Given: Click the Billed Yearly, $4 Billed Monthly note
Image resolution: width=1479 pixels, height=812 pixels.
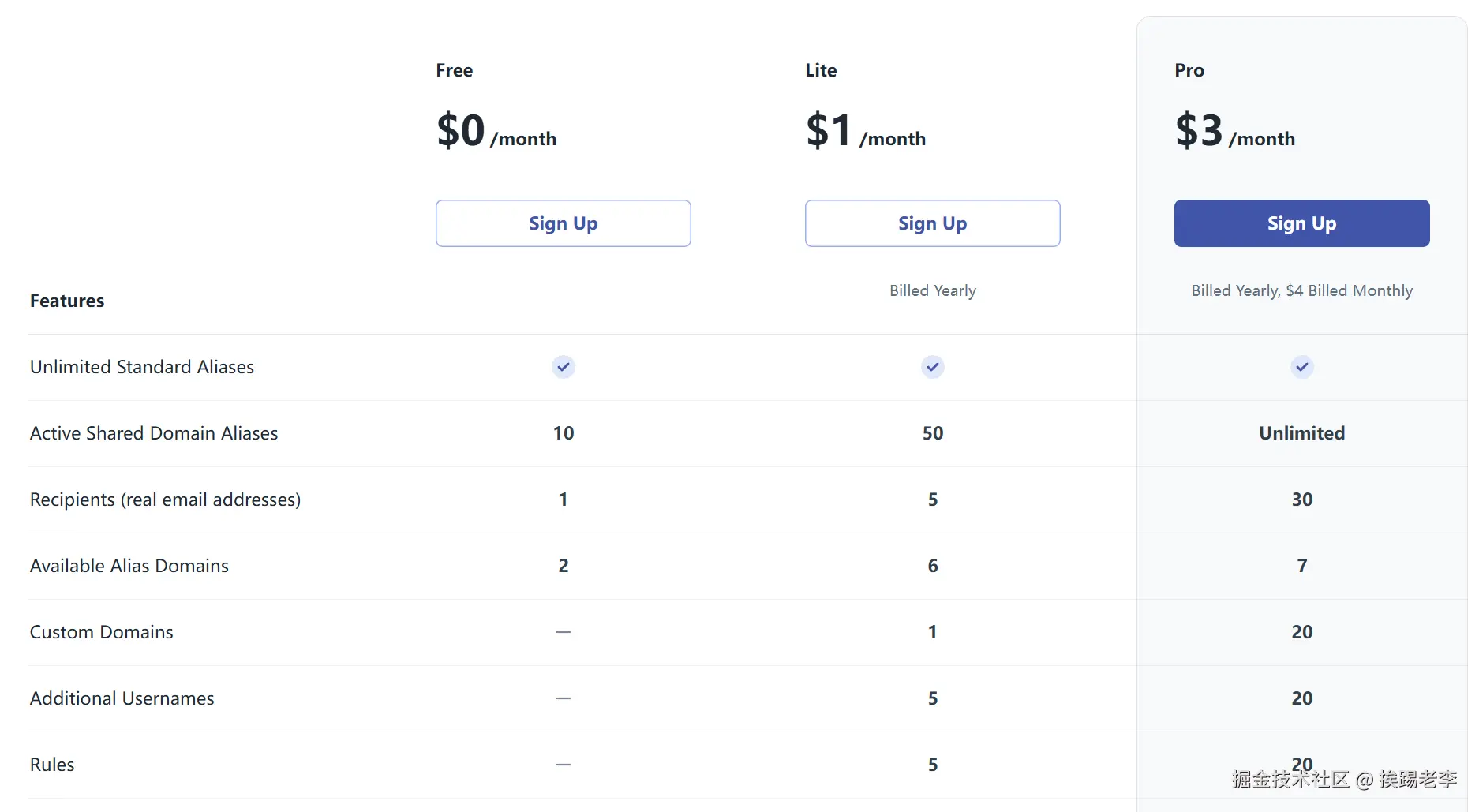Looking at the screenshot, I should click(1301, 290).
